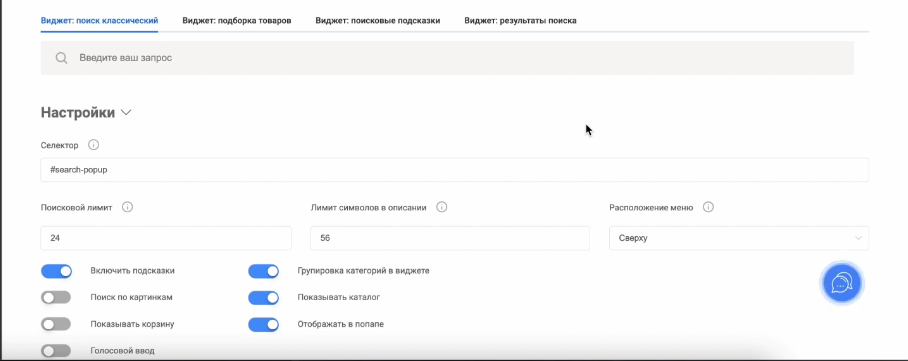The height and width of the screenshot is (361, 908).
Task: Click the Поиск по картинкам label text
Action: (131, 297)
